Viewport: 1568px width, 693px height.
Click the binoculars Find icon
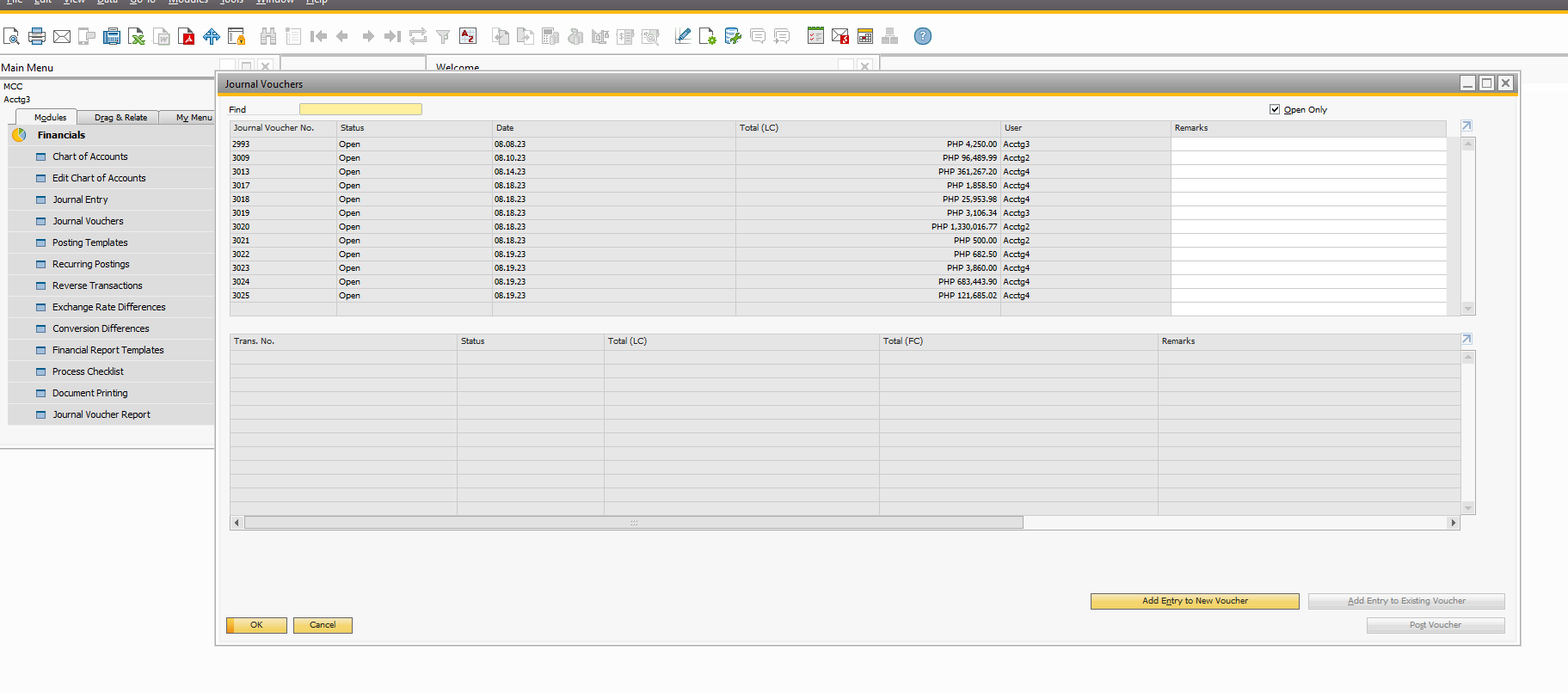268,36
